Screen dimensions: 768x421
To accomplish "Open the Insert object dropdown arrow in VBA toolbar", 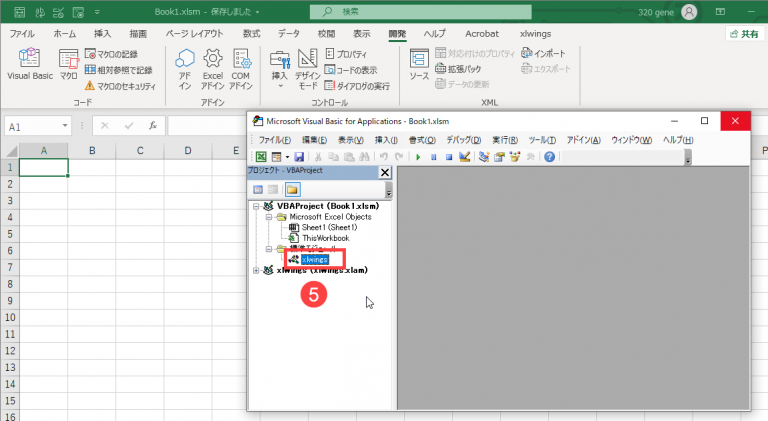I will tap(287, 157).
